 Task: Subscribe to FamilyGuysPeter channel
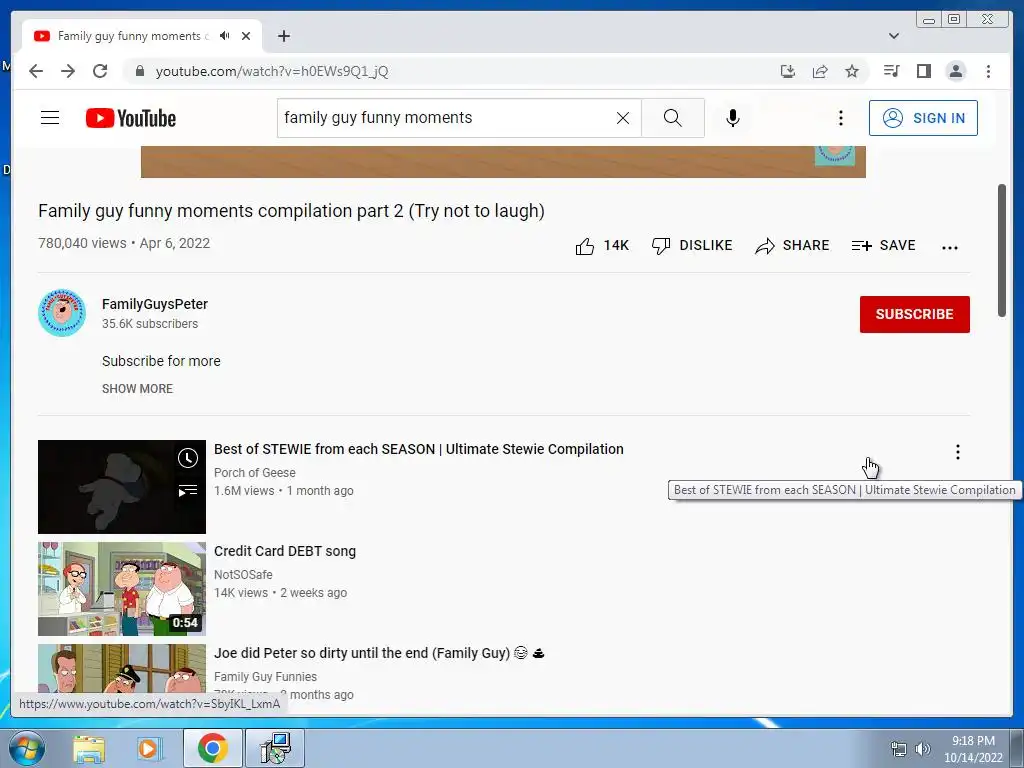pos(914,314)
